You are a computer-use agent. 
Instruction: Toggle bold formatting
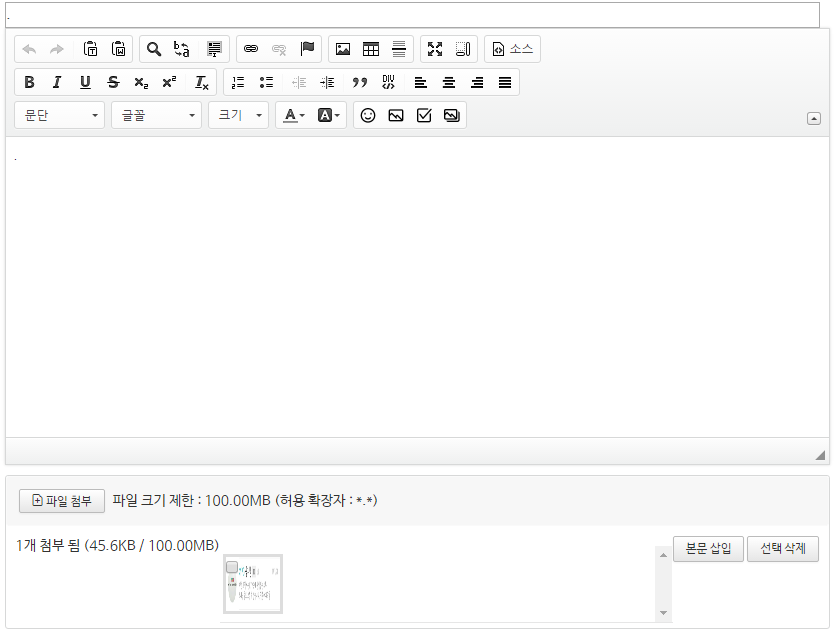pos(29,82)
